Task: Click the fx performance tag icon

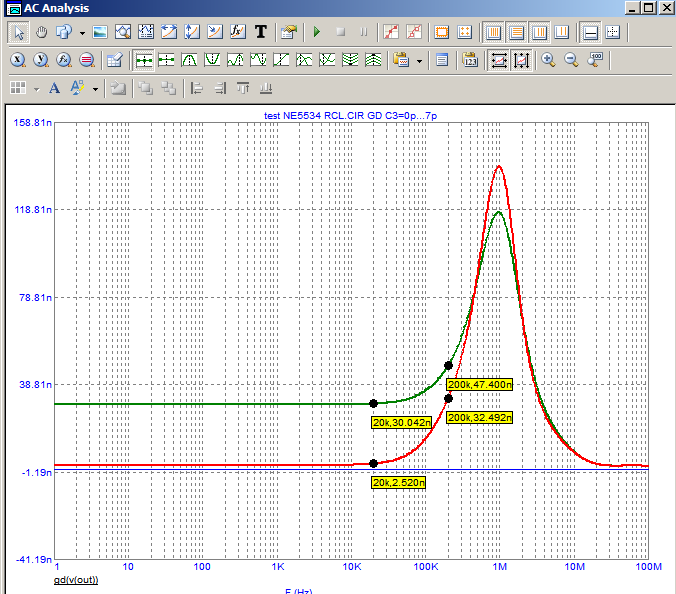Action: pyautogui.click(x=237, y=32)
